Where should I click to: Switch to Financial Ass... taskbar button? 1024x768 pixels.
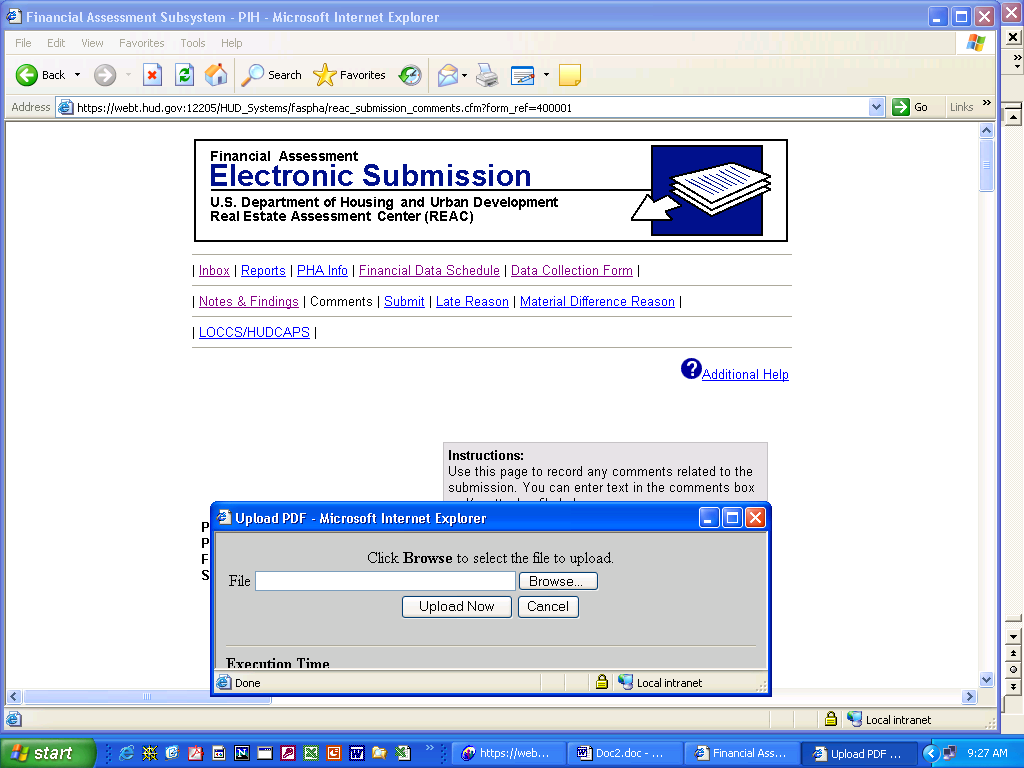click(741, 754)
